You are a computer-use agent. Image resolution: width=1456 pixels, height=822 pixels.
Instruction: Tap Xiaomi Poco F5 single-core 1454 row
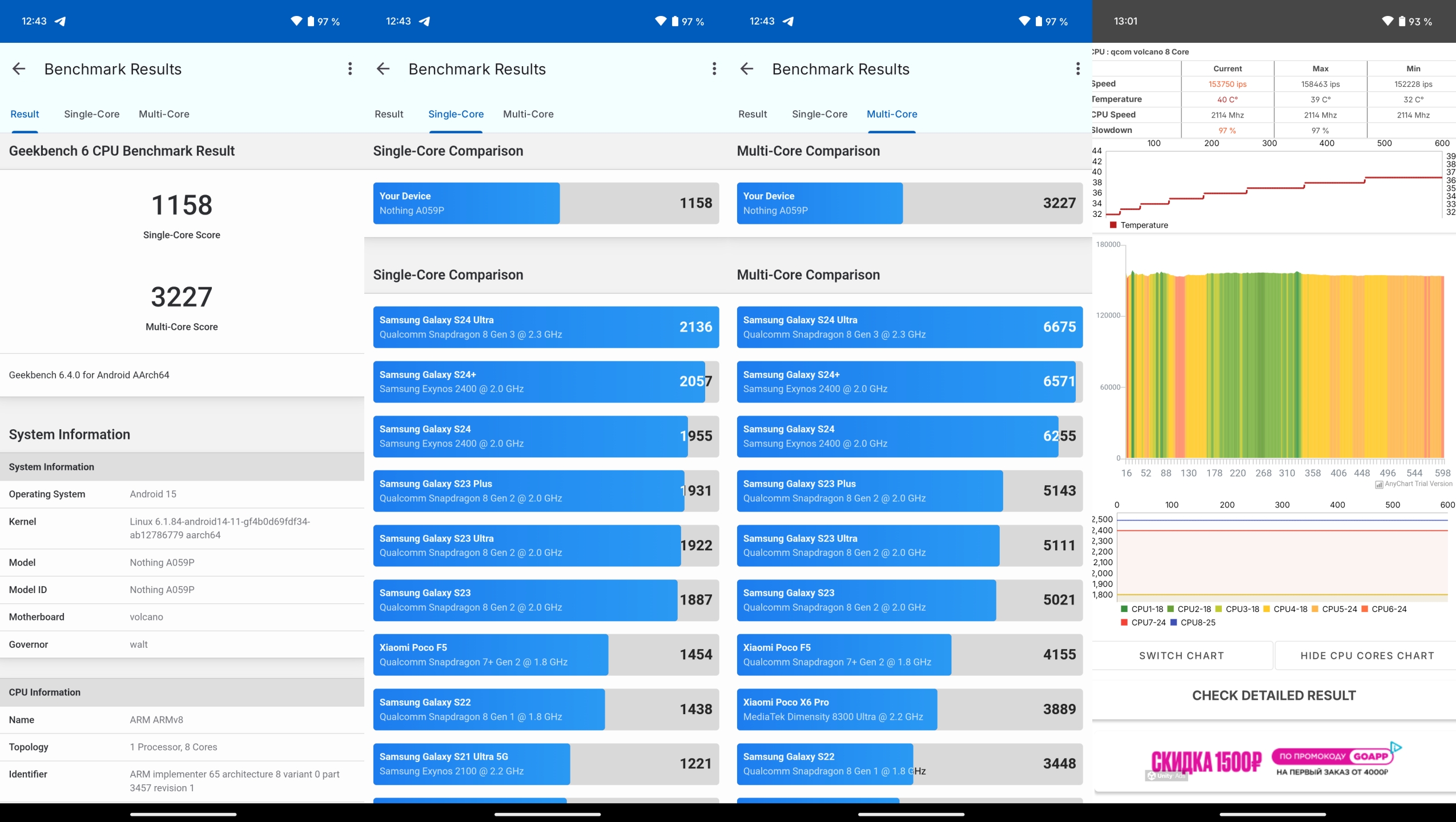click(546, 655)
